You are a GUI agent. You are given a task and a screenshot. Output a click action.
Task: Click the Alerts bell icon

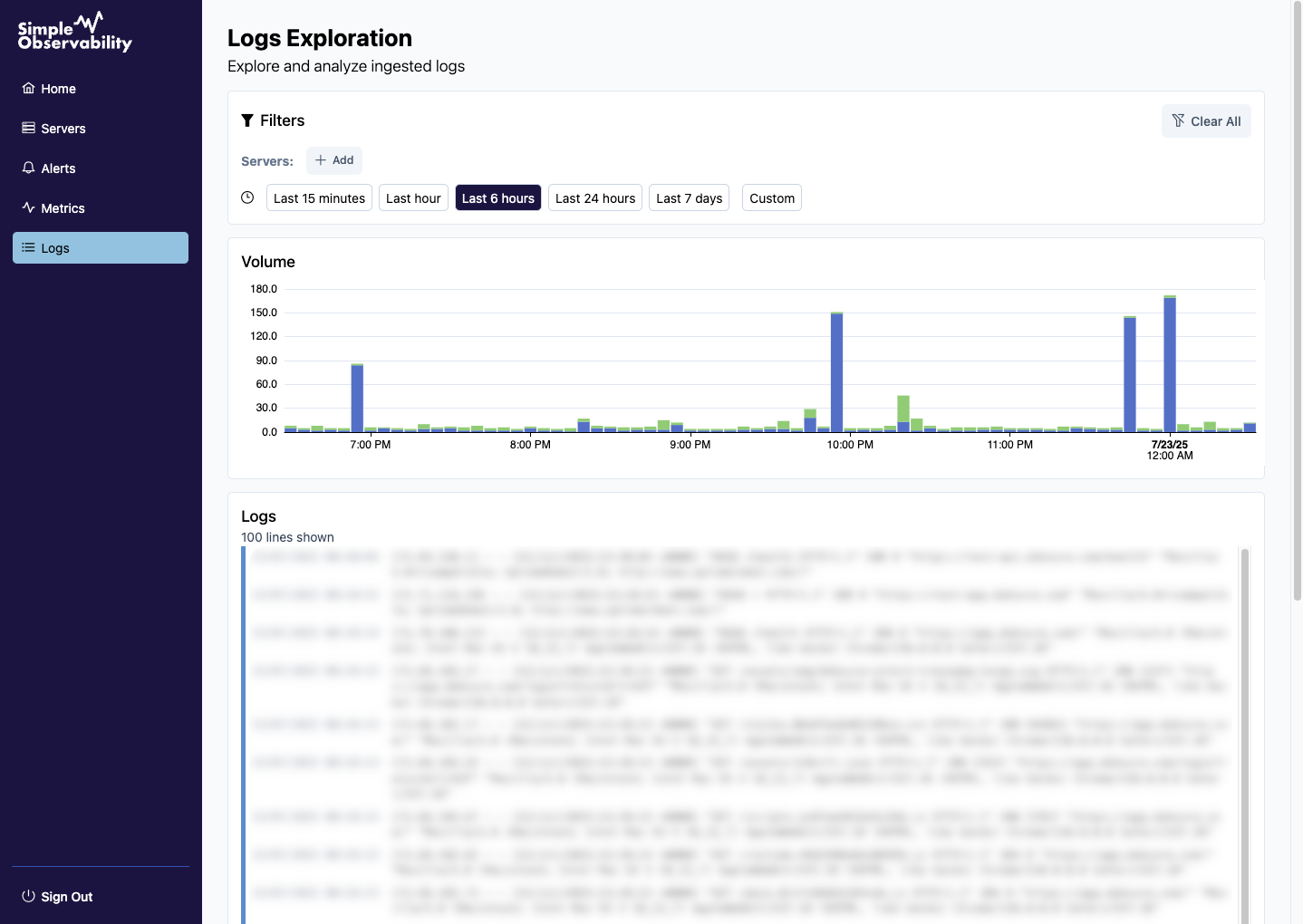[29, 168]
